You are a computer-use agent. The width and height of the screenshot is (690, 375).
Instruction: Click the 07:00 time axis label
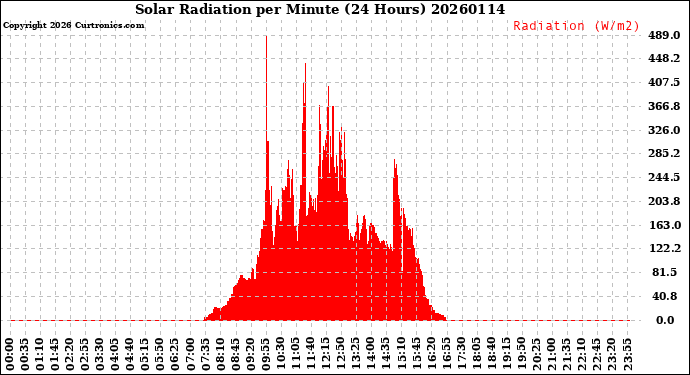point(190,354)
